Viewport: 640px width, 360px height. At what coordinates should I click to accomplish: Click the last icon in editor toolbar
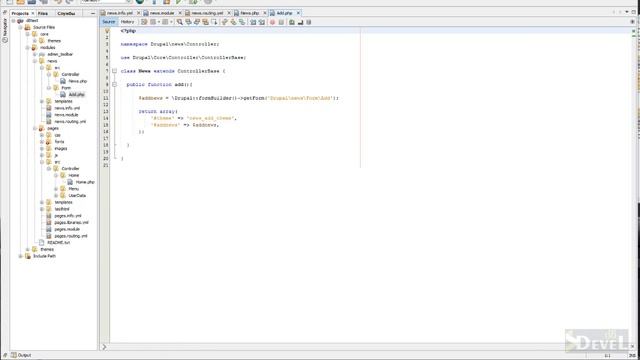[309, 22]
